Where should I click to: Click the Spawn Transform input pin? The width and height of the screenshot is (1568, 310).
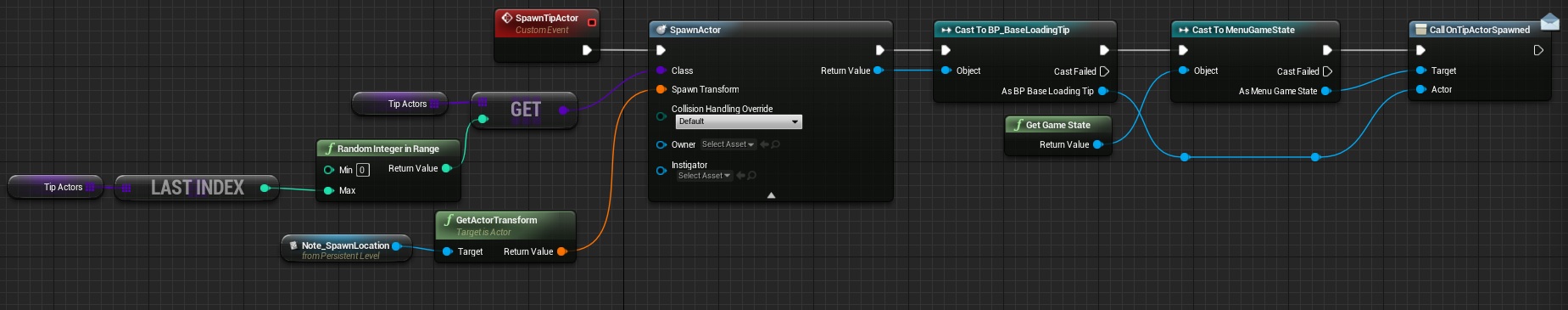(x=661, y=89)
